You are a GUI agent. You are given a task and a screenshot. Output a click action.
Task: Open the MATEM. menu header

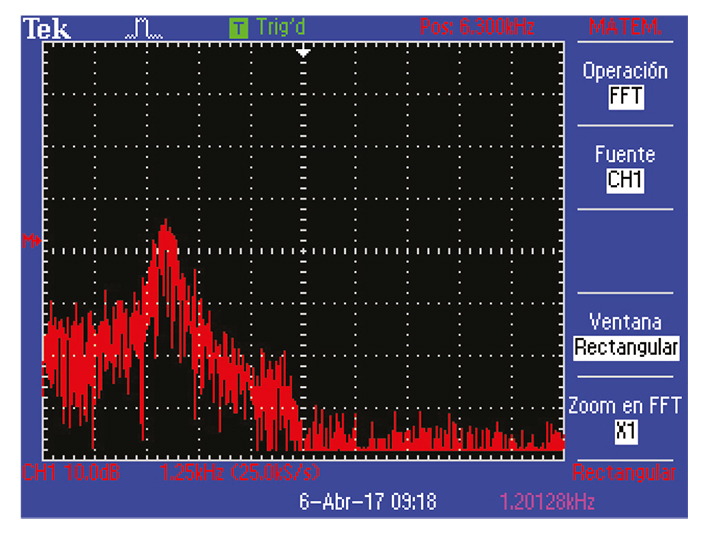tap(625, 28)
